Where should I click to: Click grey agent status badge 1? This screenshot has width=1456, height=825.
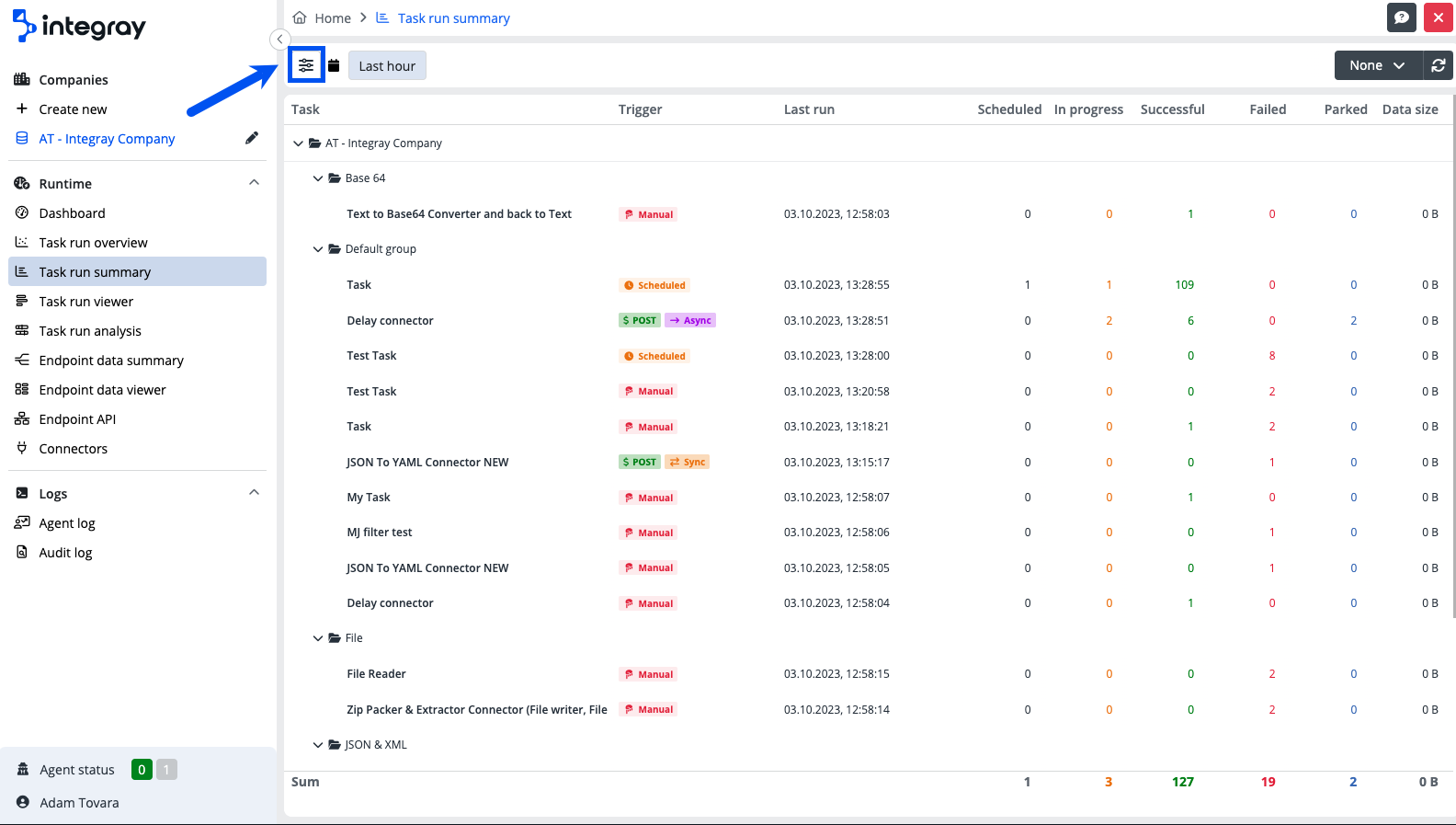(166, 769)
